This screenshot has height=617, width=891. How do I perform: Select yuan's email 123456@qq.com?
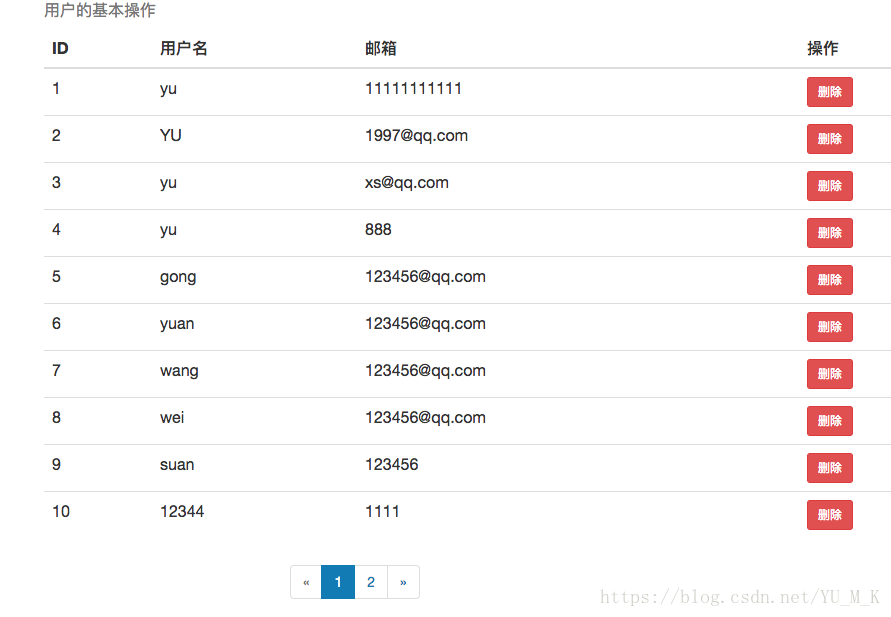pos(426,324)
